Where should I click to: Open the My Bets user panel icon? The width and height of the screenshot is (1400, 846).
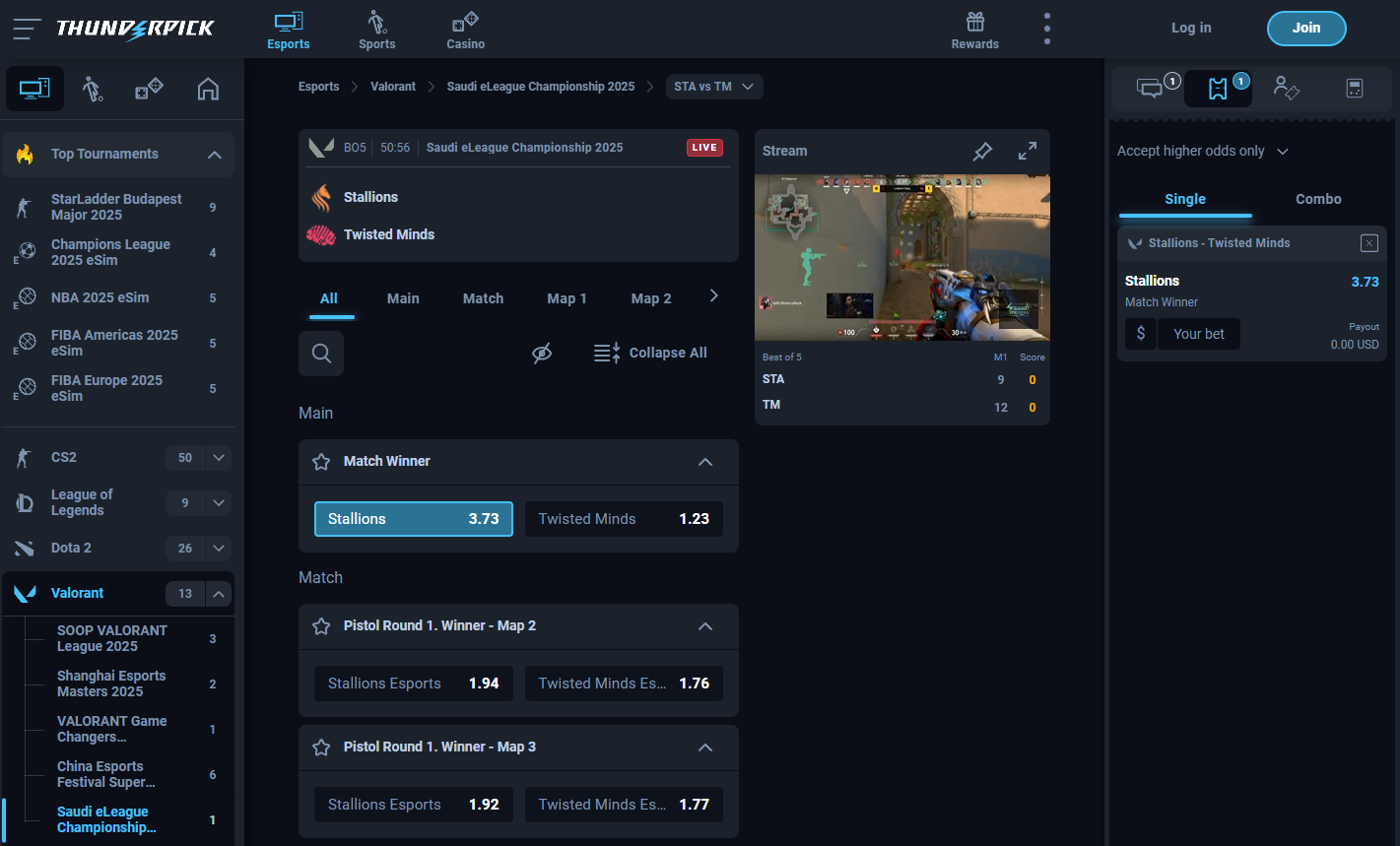click(x=1287, y=88)
